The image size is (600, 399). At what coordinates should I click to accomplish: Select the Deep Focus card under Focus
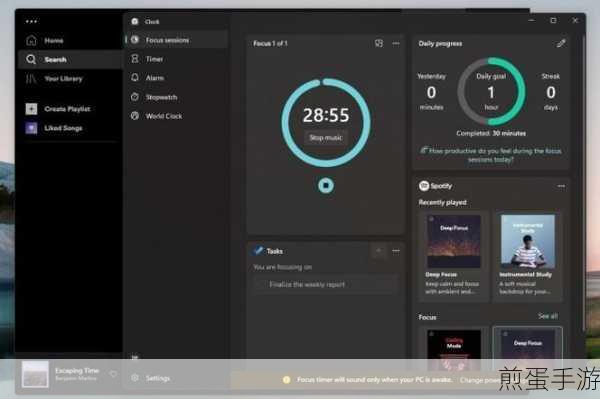(x=528, y=349)
